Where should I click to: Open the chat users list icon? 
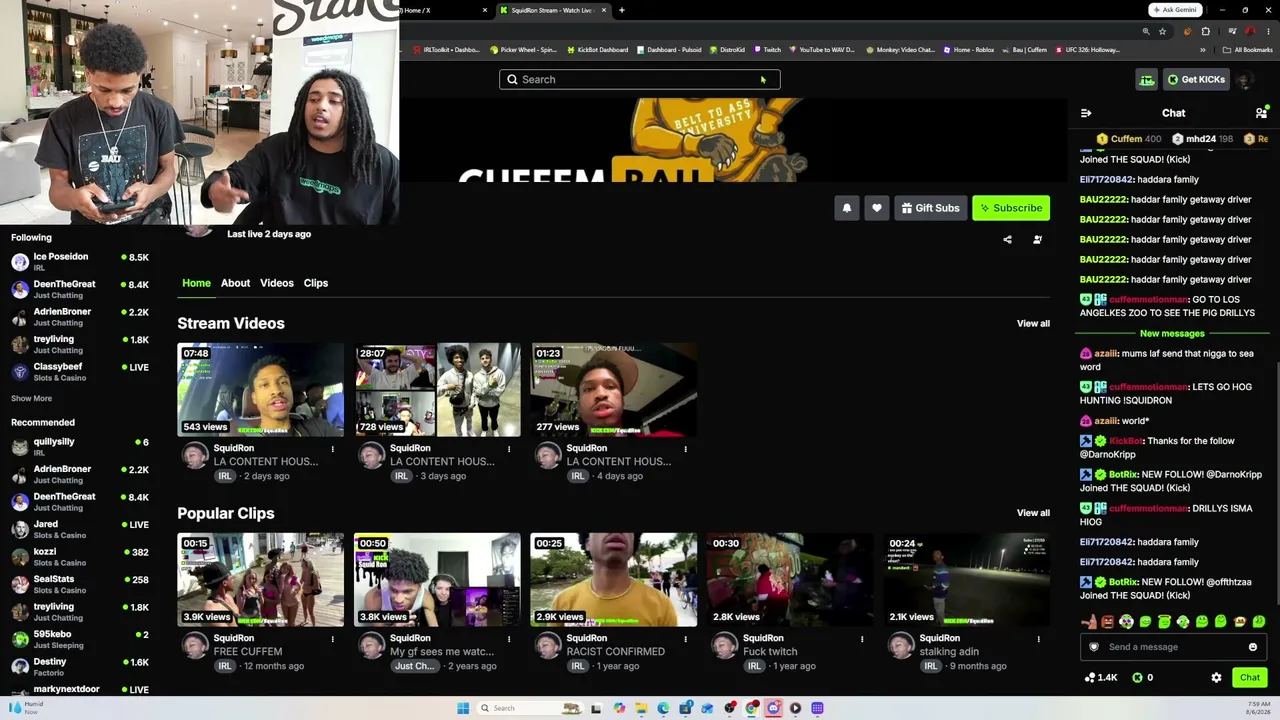(1261, 113)
